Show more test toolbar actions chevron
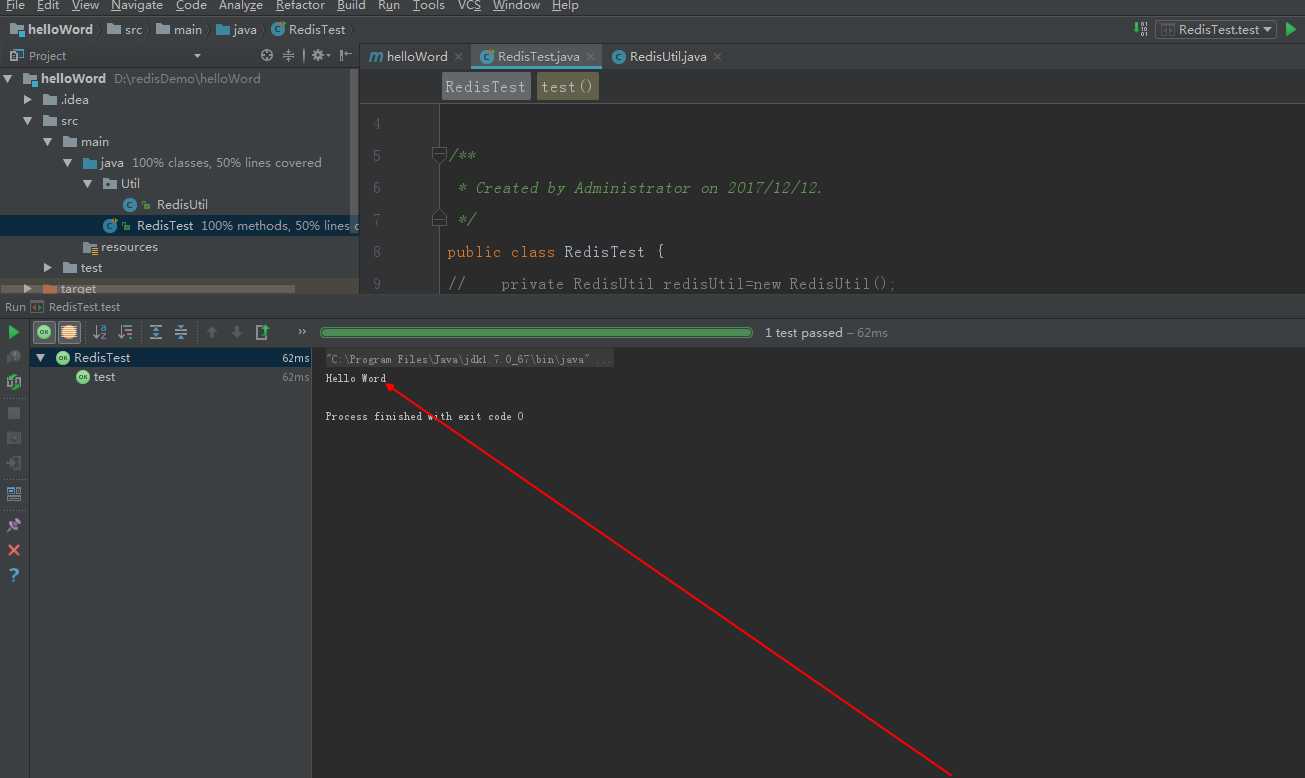 tap(302, 332)
